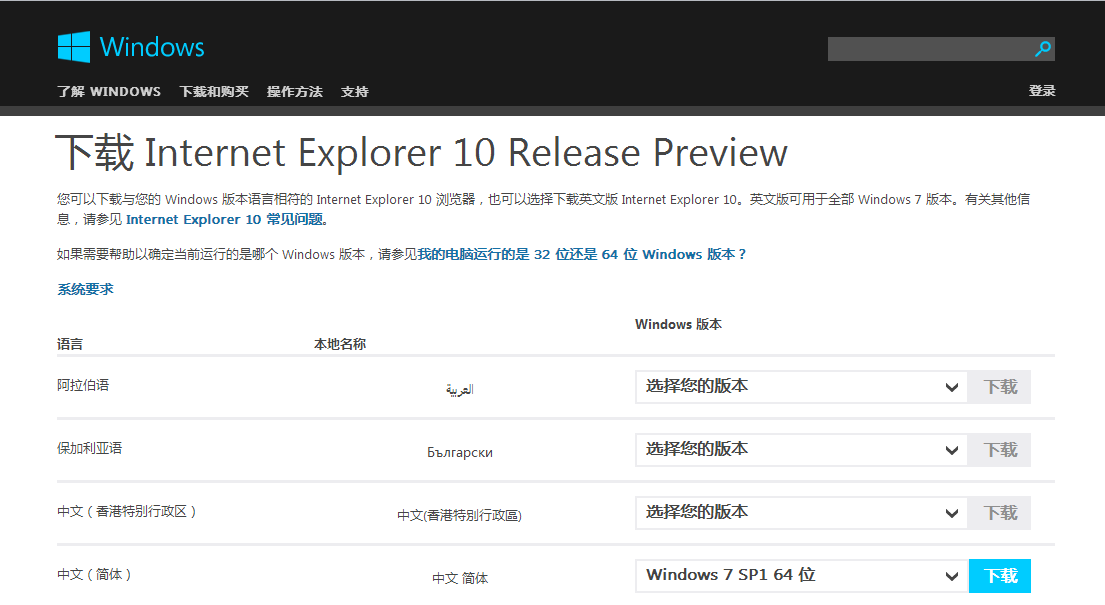Open the 32 位还是 64 位 Windows 版本 link
The image size is (1105, 605).
coord(581,254)
